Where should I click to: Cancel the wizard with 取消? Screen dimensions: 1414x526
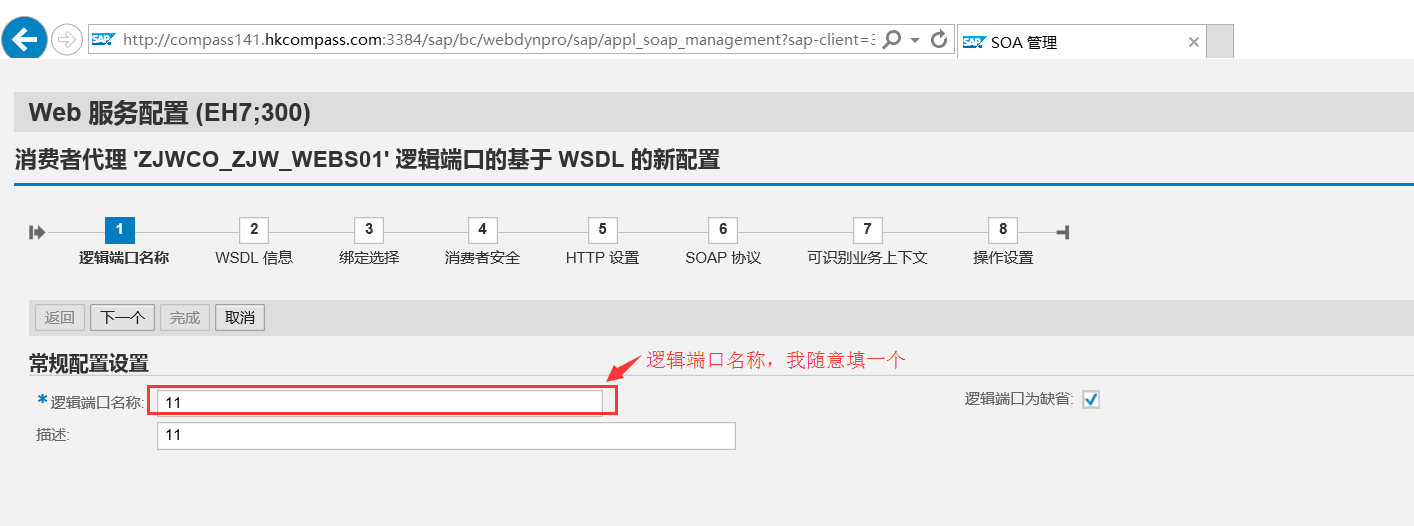point(240,318)
